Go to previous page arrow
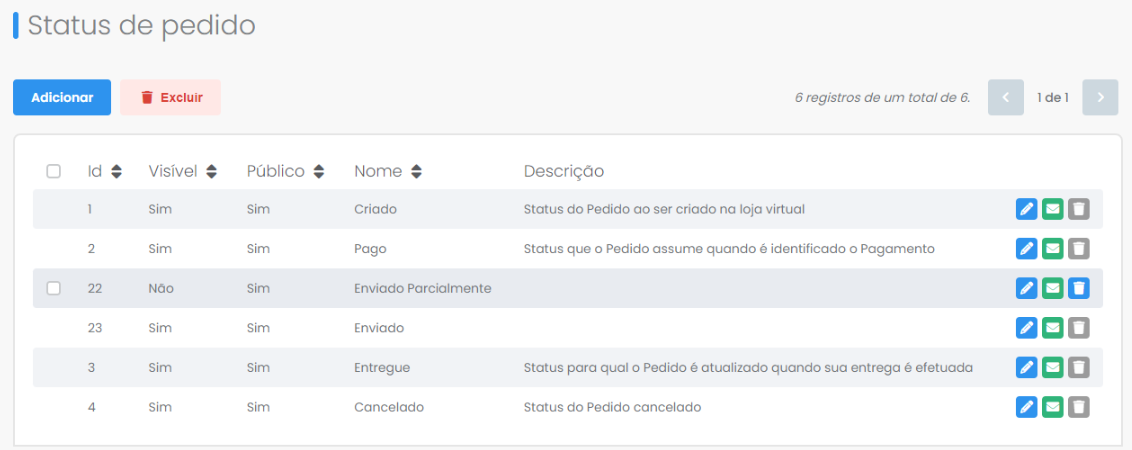This screenshot has height=450, width=1132. click(x=1006, y=98)
